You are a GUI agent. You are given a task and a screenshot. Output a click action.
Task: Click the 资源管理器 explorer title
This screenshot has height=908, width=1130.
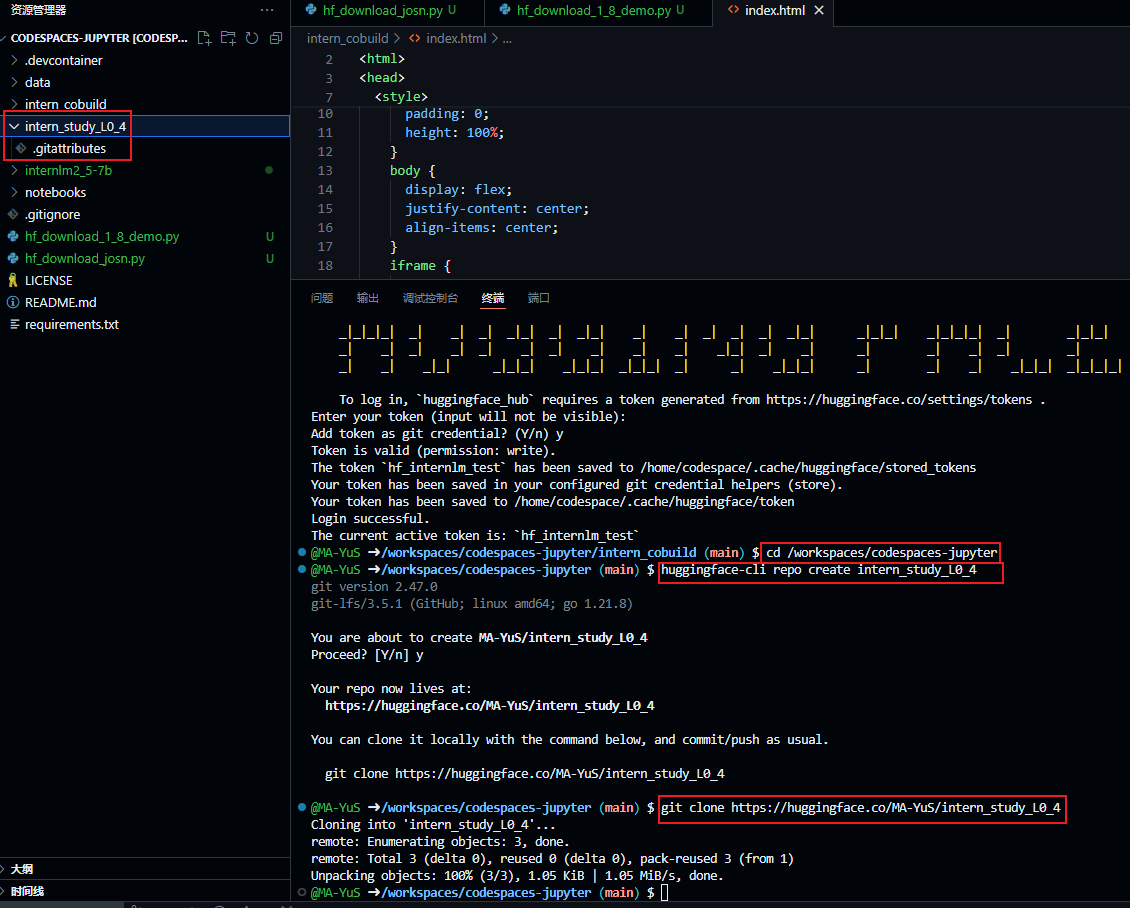coord(38,10)
